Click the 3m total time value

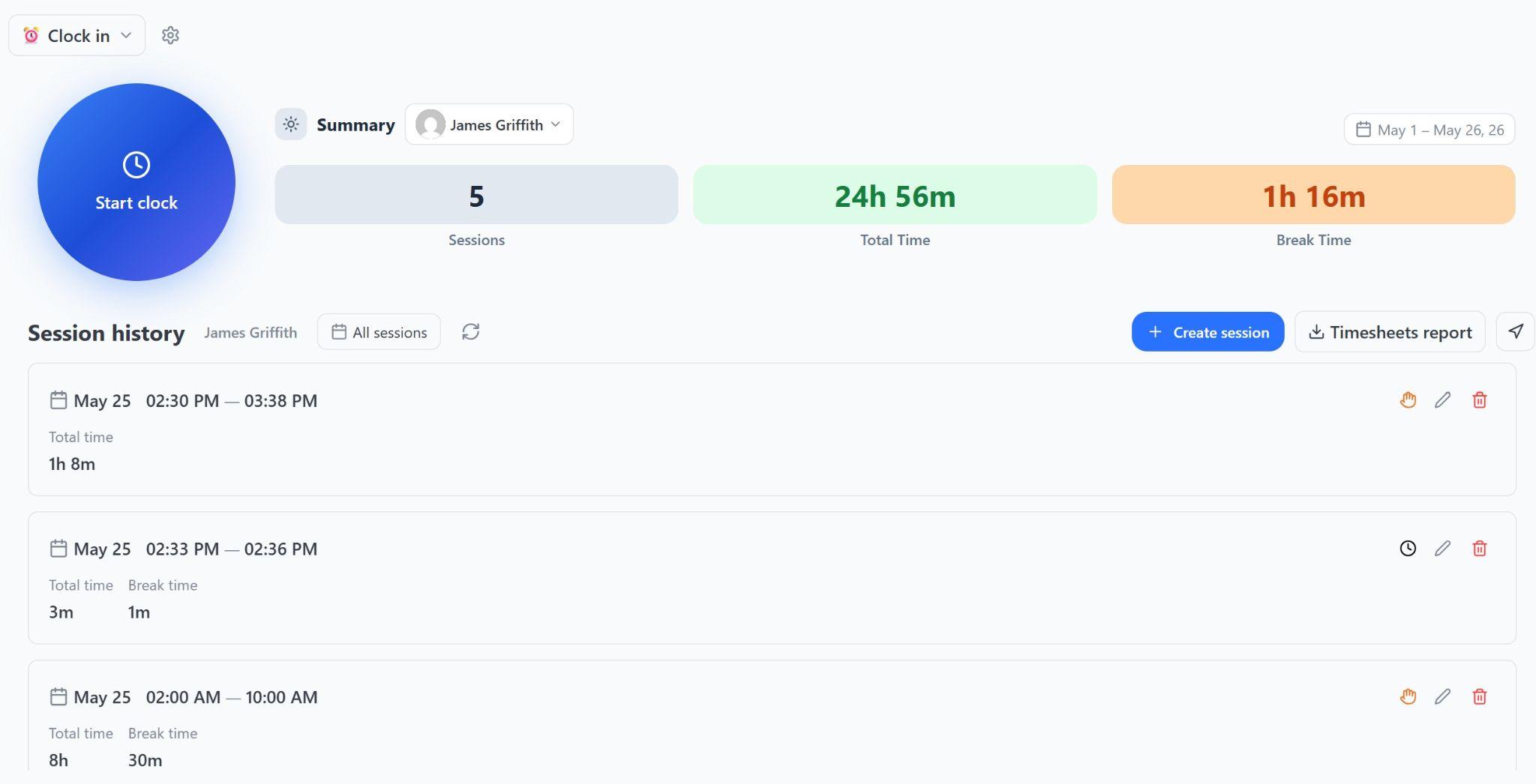tap(61, 612)
